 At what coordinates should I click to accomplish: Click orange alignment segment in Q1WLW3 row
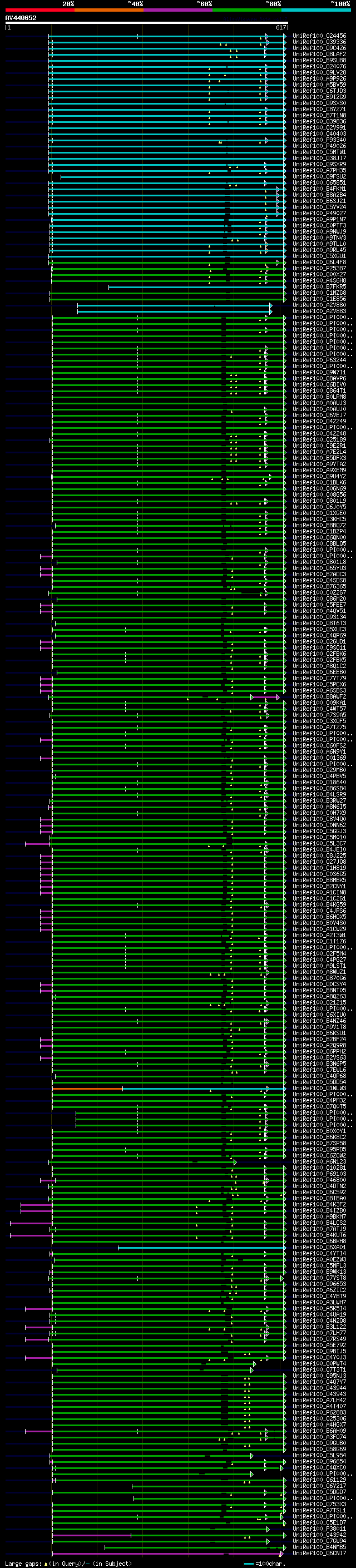88,1089
